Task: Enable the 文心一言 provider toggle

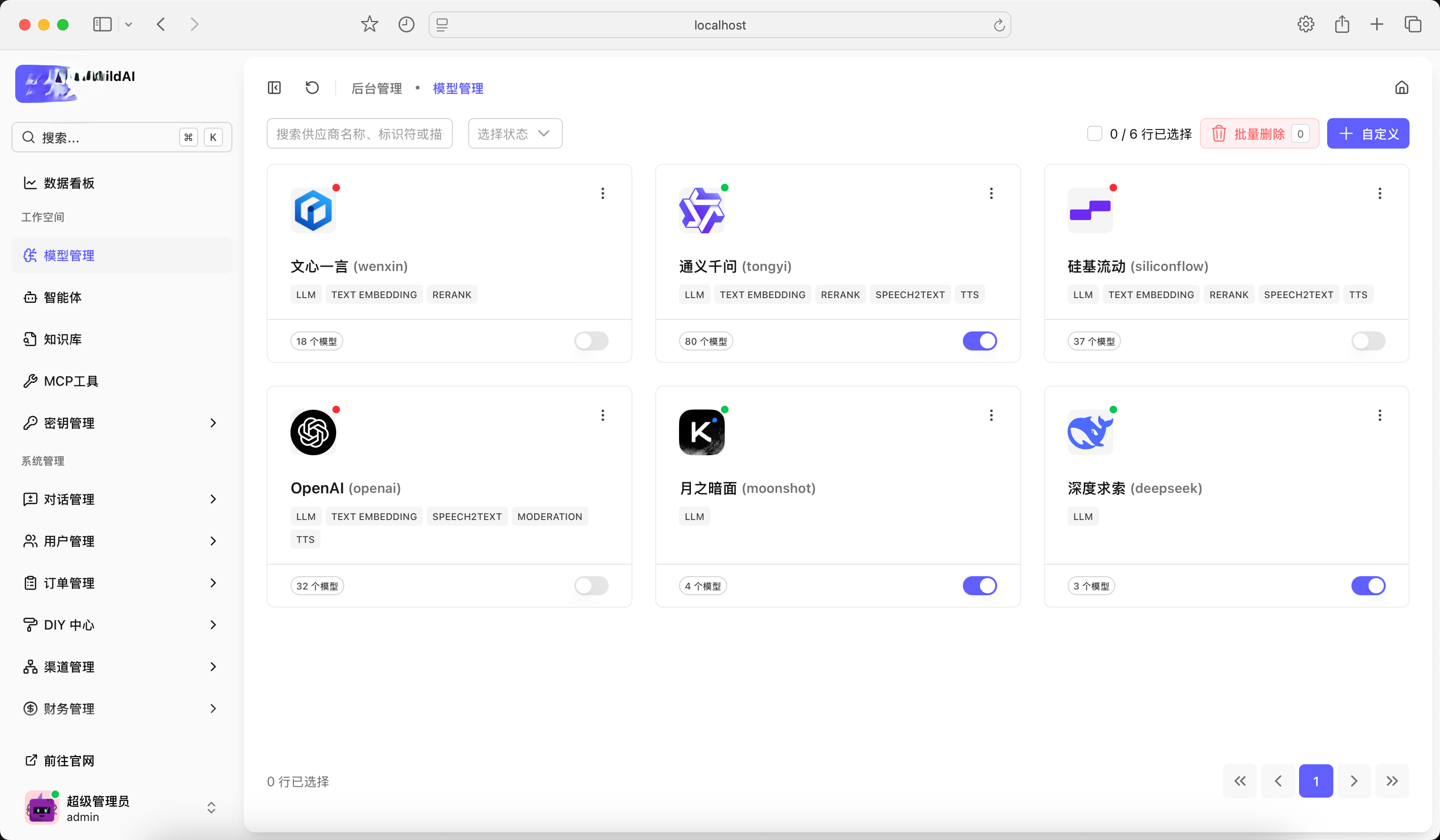Action: [x=591, y=340]
